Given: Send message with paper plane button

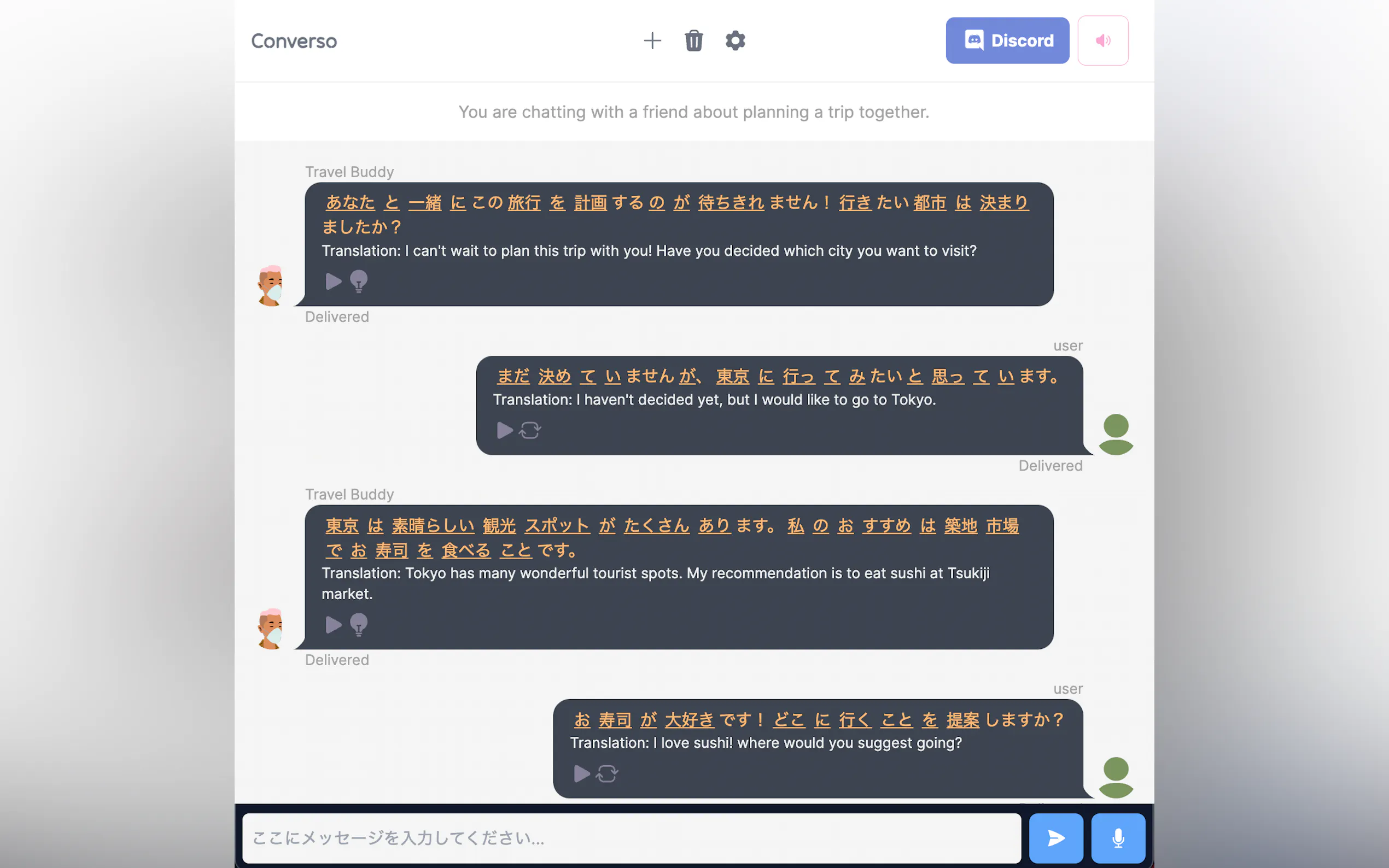Looking at the screenshot, I should 1056,838.
